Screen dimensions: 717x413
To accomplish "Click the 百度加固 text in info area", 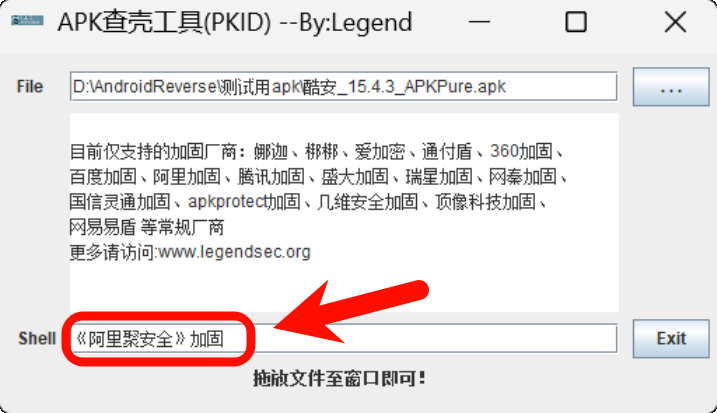I will 103,177.
